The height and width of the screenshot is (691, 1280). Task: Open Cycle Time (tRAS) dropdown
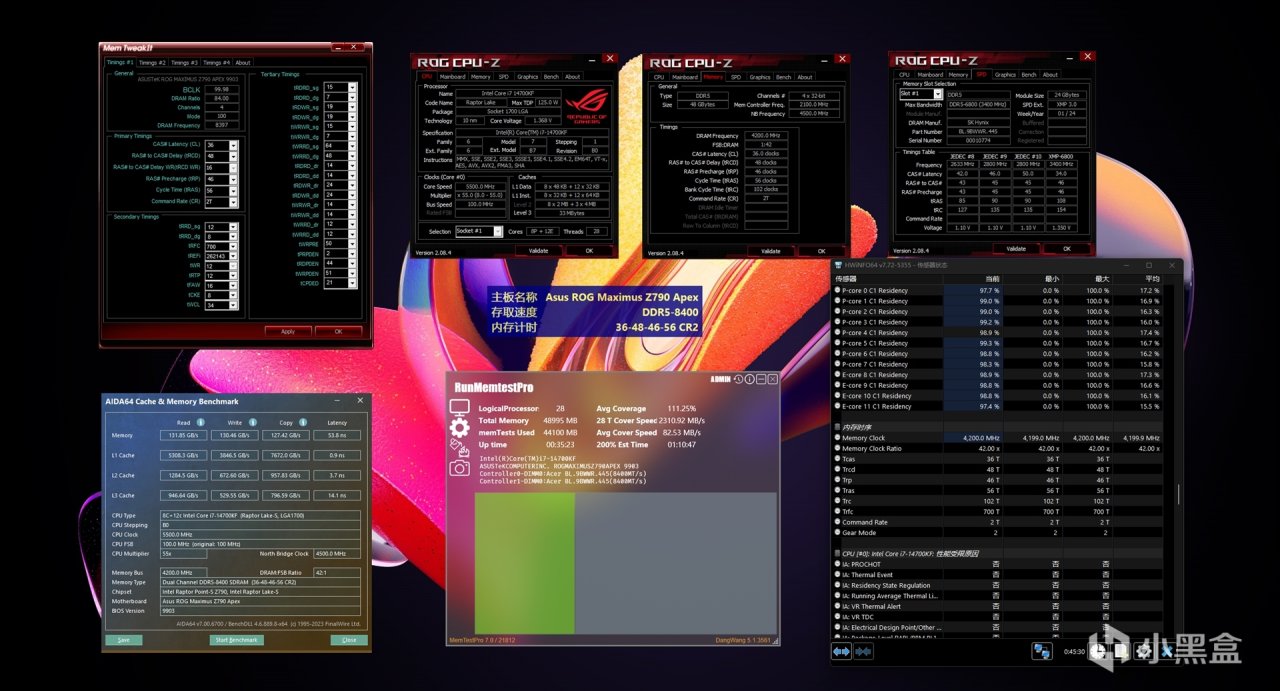234,190
